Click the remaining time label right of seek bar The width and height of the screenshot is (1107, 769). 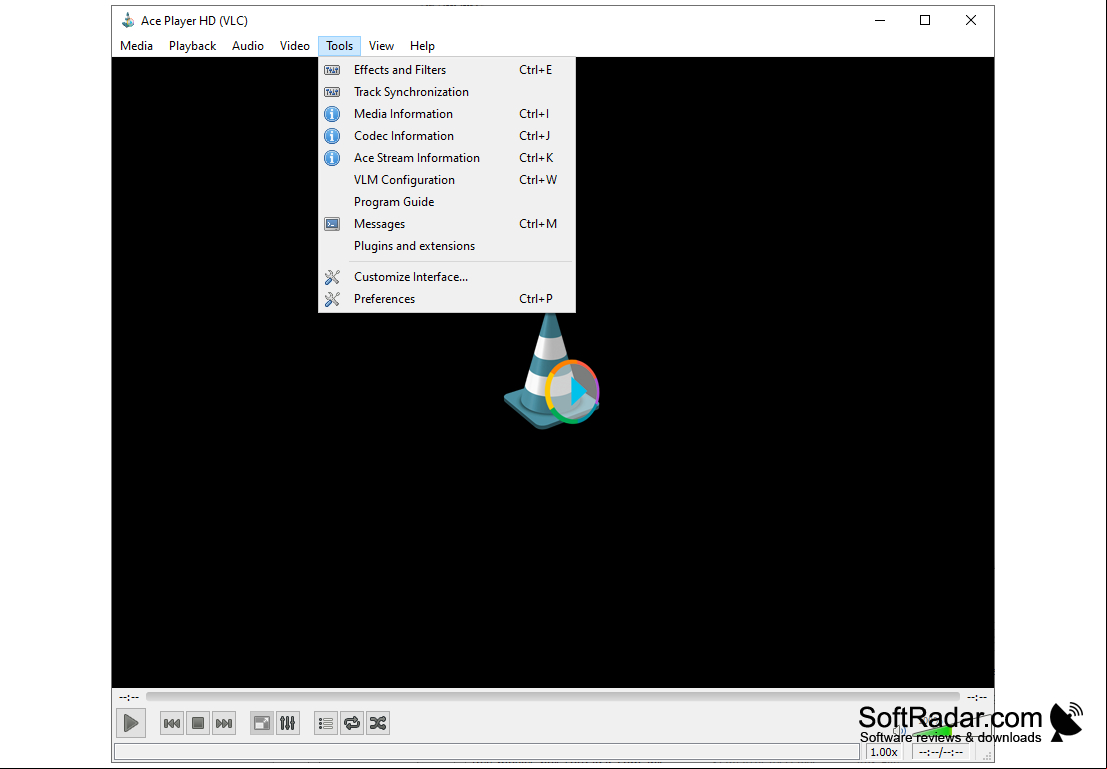tap(976, 697)
